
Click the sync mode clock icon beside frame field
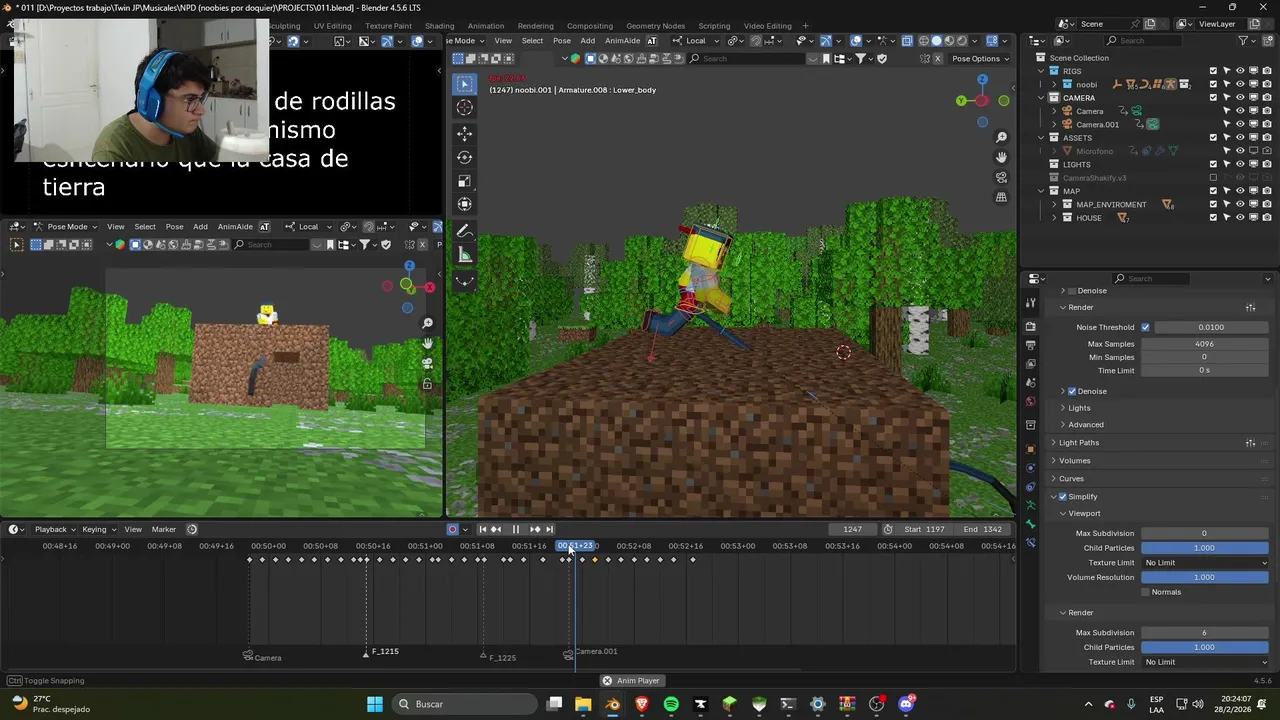coord(888,529)
